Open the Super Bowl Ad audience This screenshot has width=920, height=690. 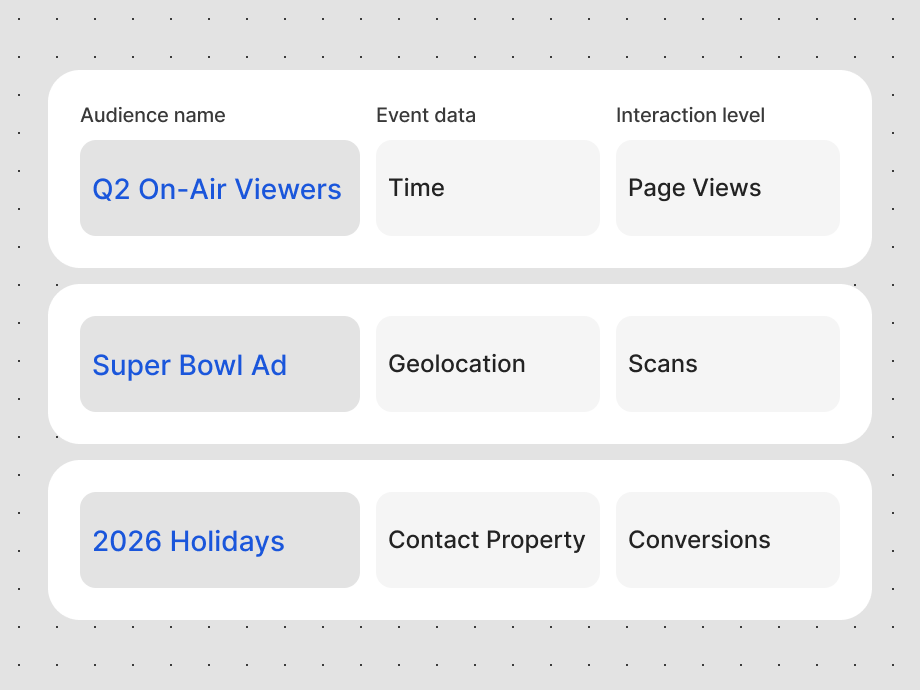click(x=219, y=364)
